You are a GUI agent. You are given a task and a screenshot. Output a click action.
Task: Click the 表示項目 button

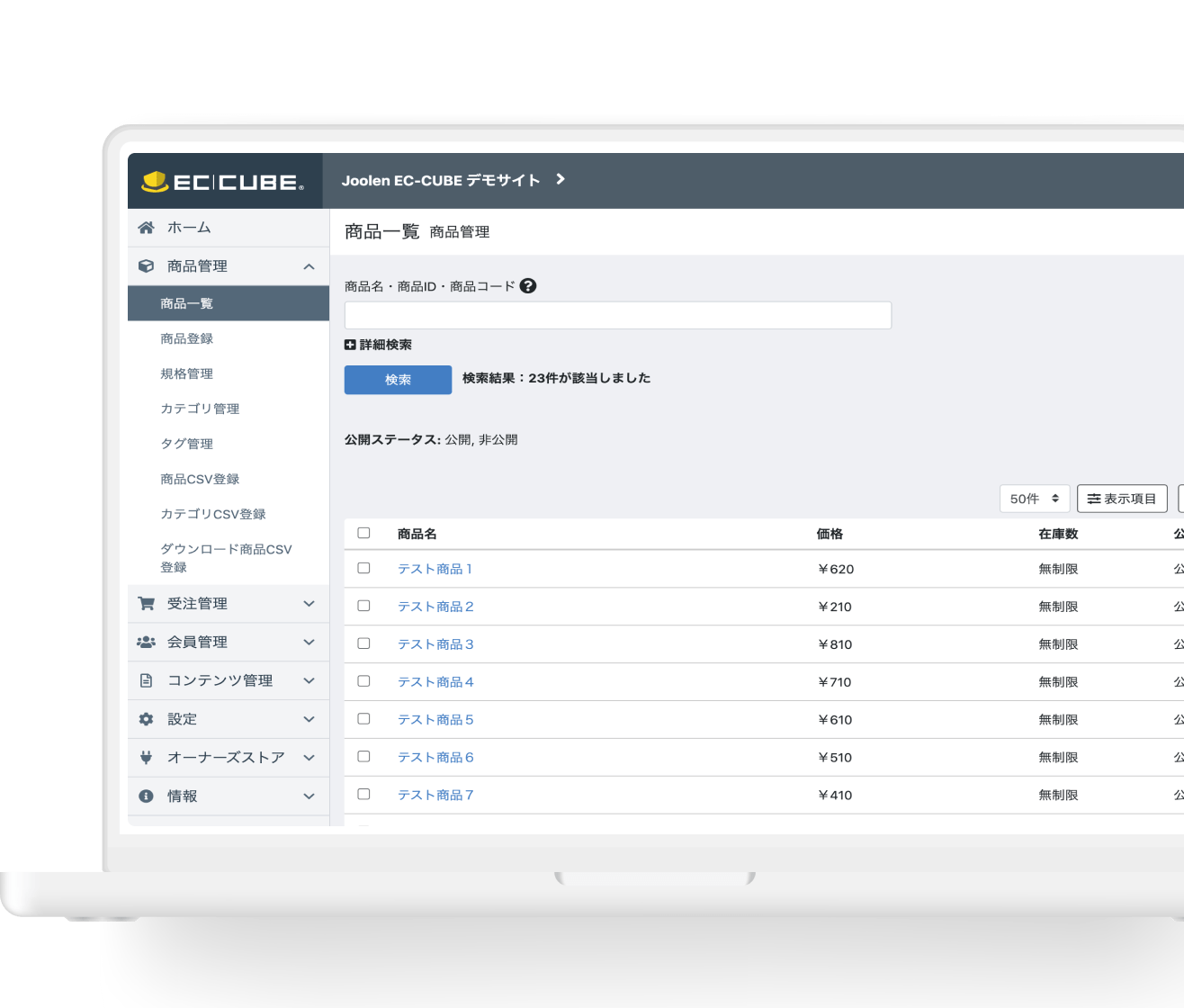pos(1122,499)
